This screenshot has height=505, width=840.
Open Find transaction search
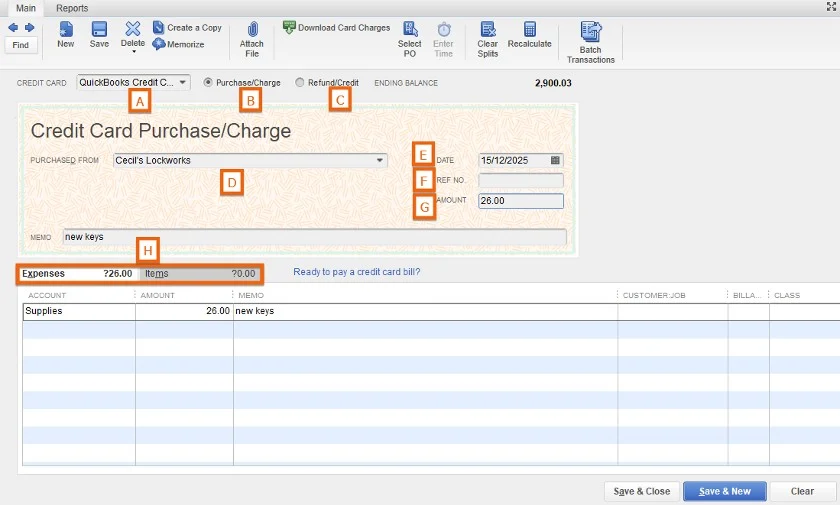point(20,45)
